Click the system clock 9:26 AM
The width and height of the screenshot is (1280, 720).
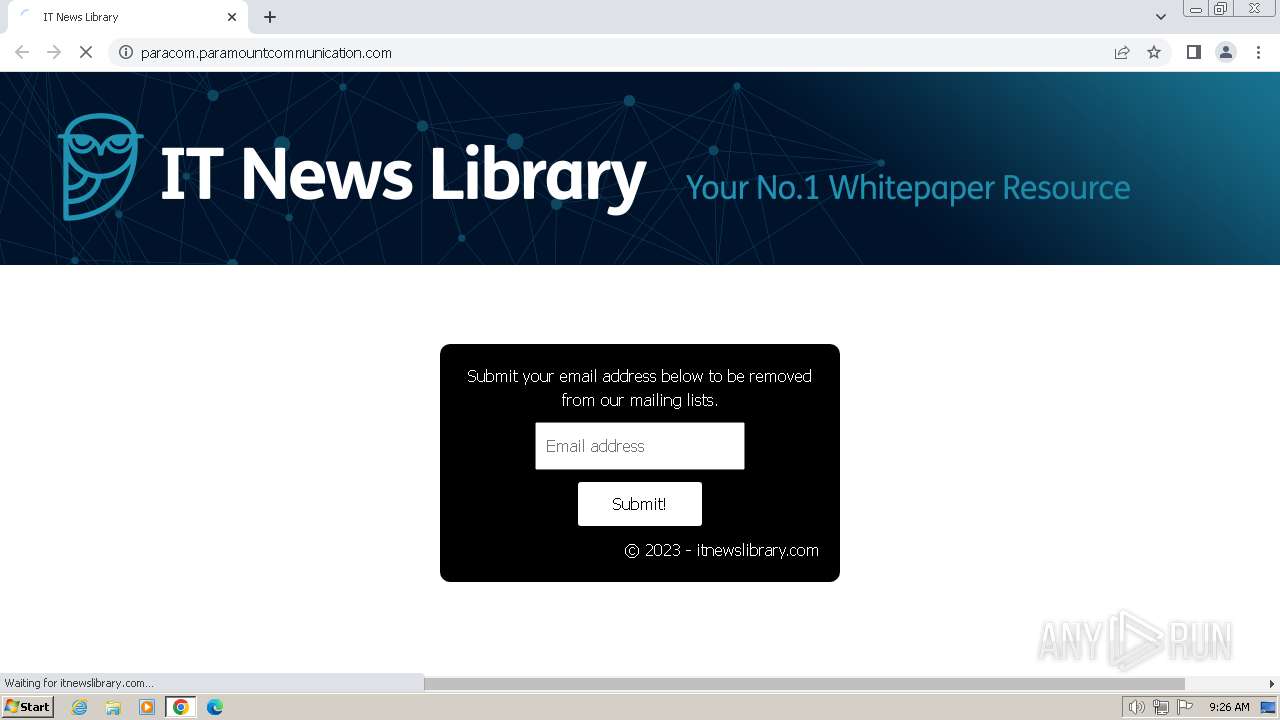1229,707
